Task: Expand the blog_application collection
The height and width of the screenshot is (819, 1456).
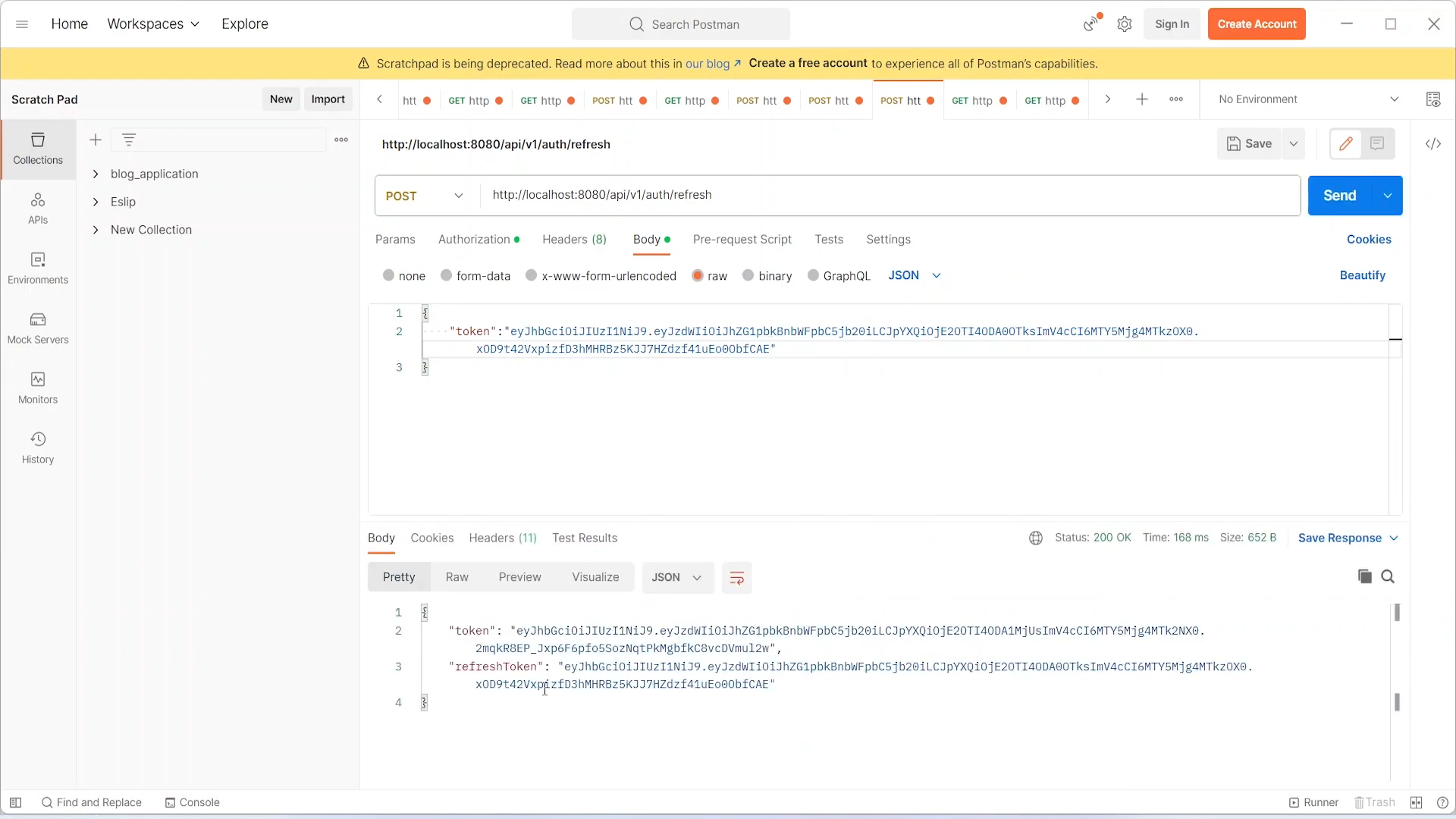Action: 96,174
